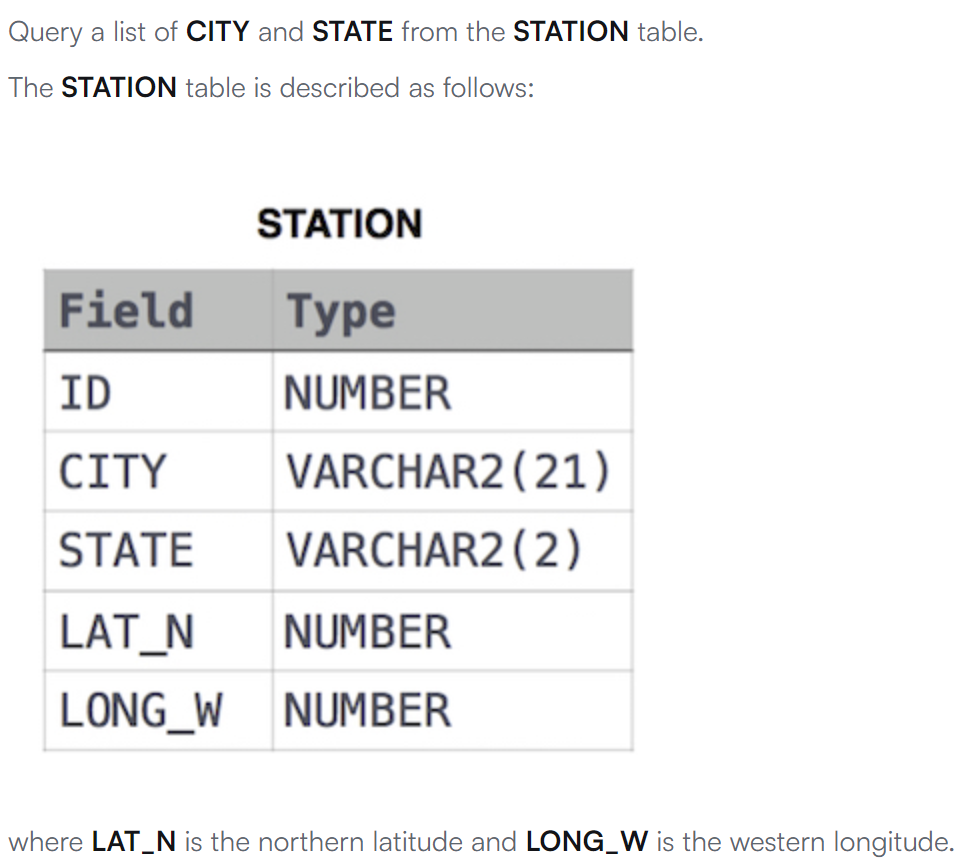
Task: Click bold STATION in 'described as follows' line
Action: (x=119, y=88)
